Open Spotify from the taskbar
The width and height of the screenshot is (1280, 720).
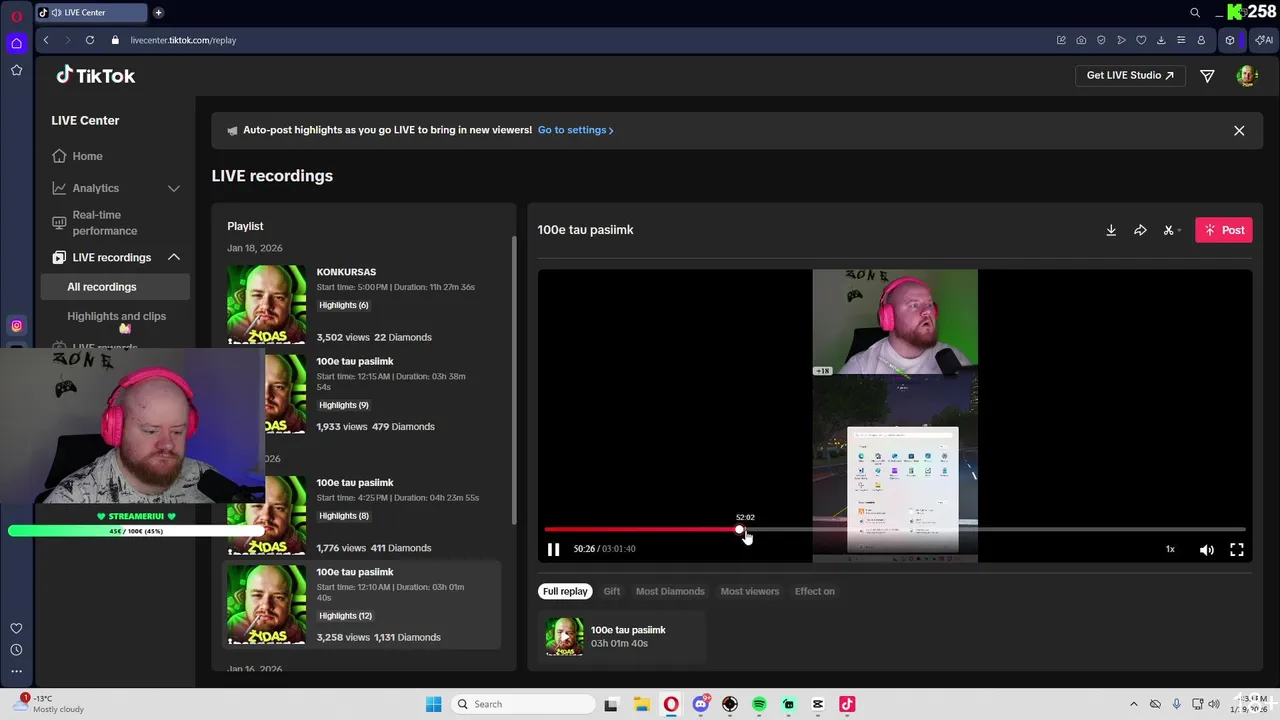click(x=759, y=704)
